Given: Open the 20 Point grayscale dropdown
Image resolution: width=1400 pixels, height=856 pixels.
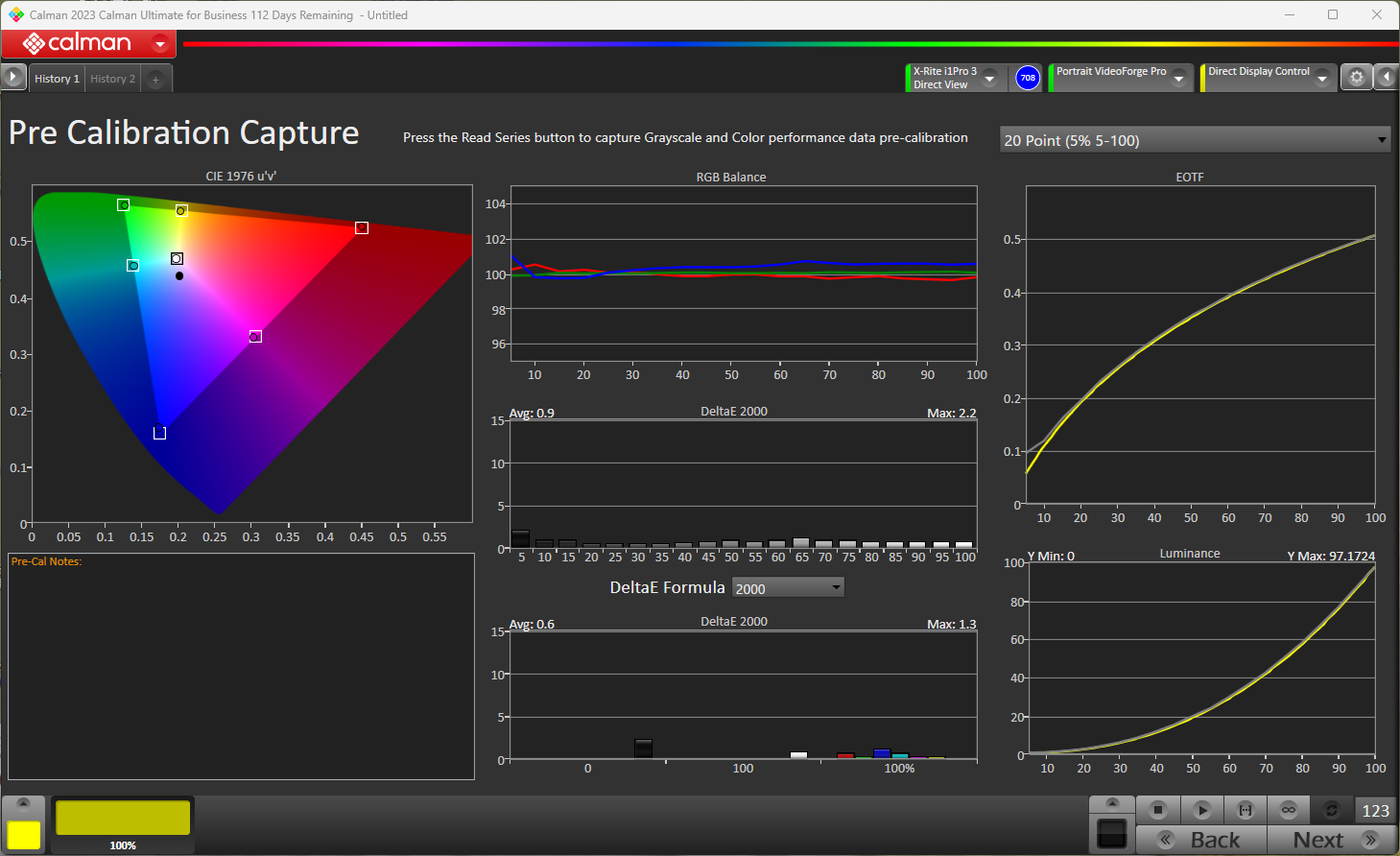Looking at the screenshot, I should point(1195,140).
